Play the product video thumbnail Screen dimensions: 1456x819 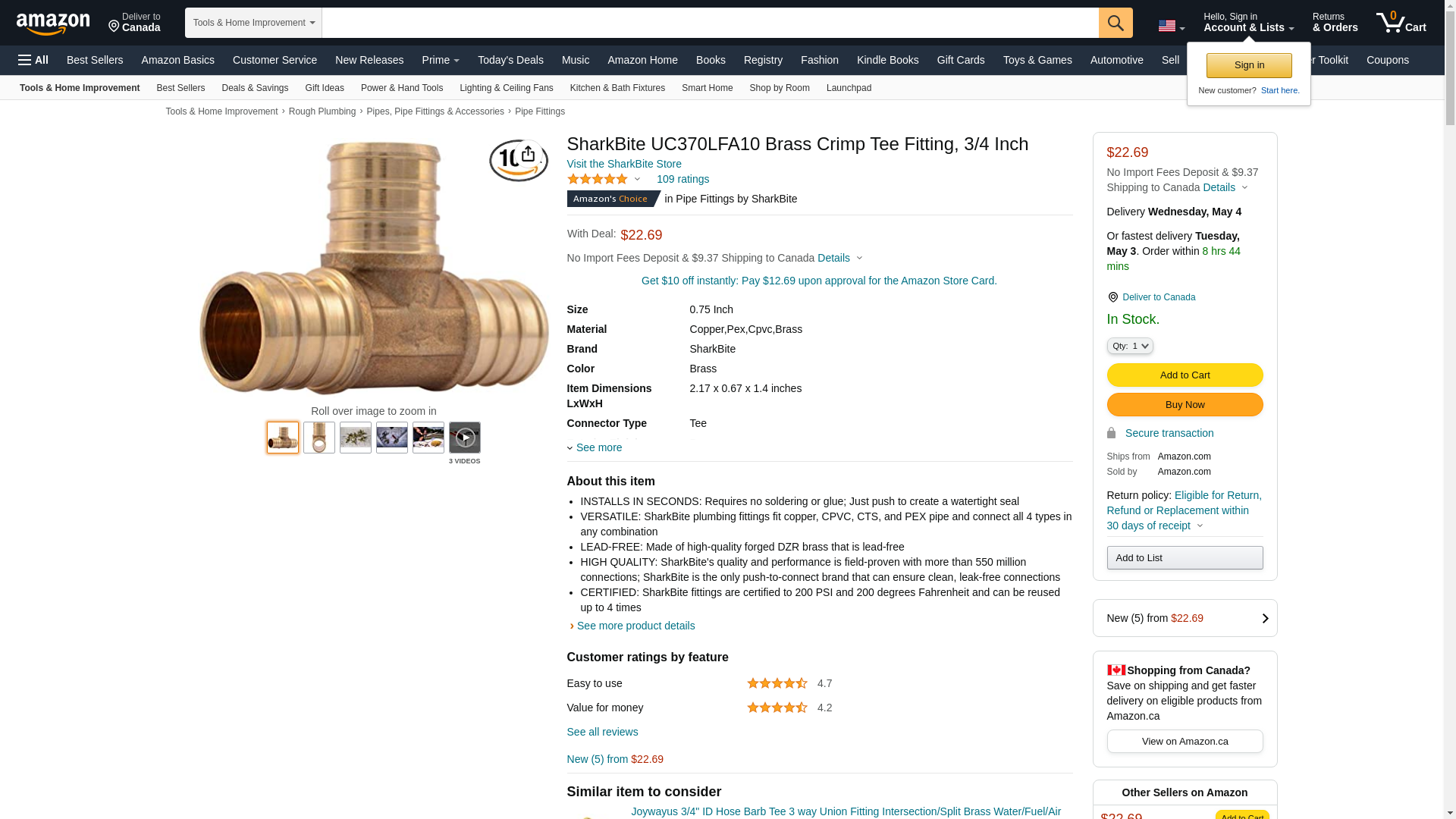[x=465, y=438]
